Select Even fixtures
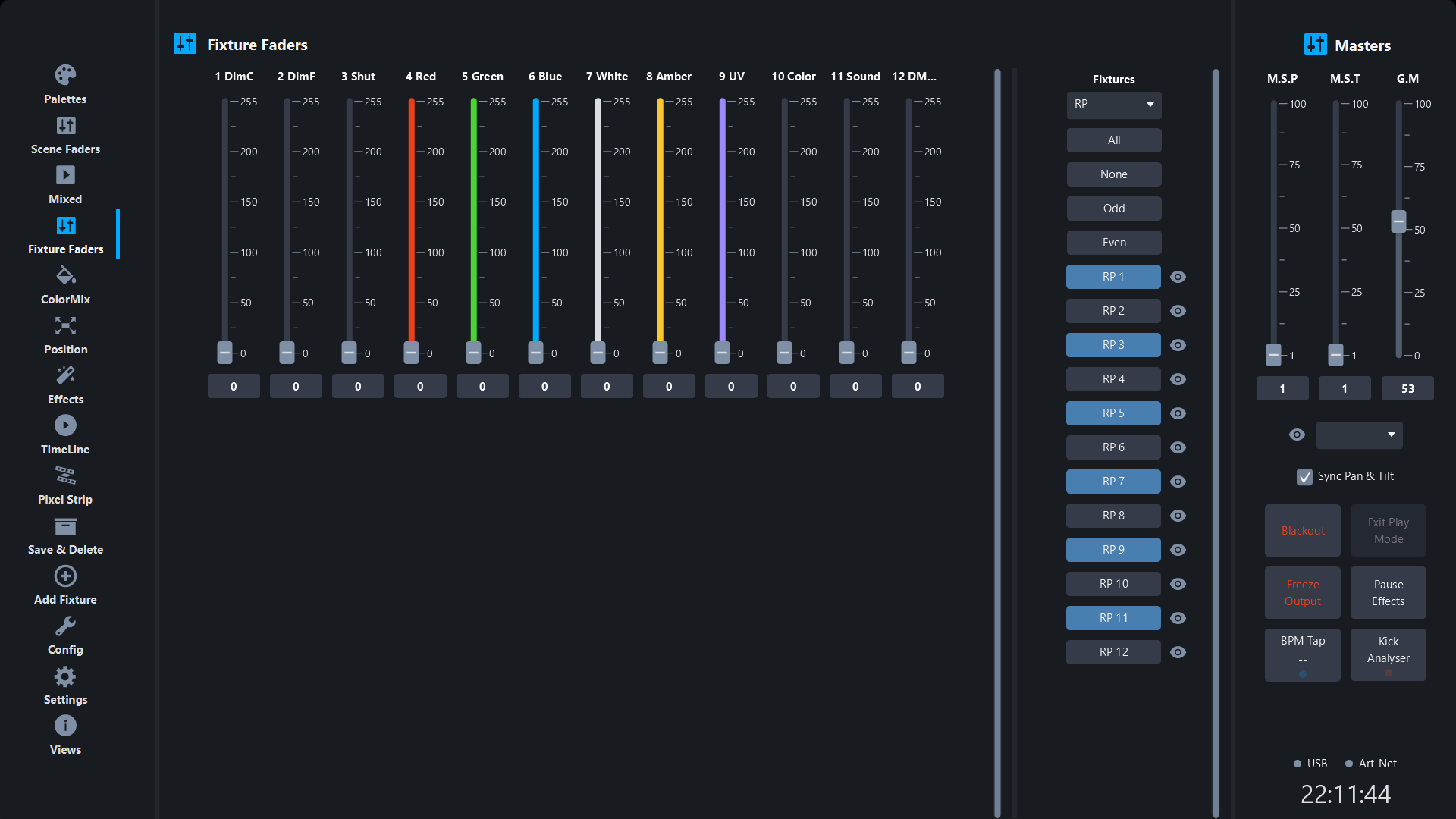The width and height of the screenshot is (1456, 819). (1113, 243)
